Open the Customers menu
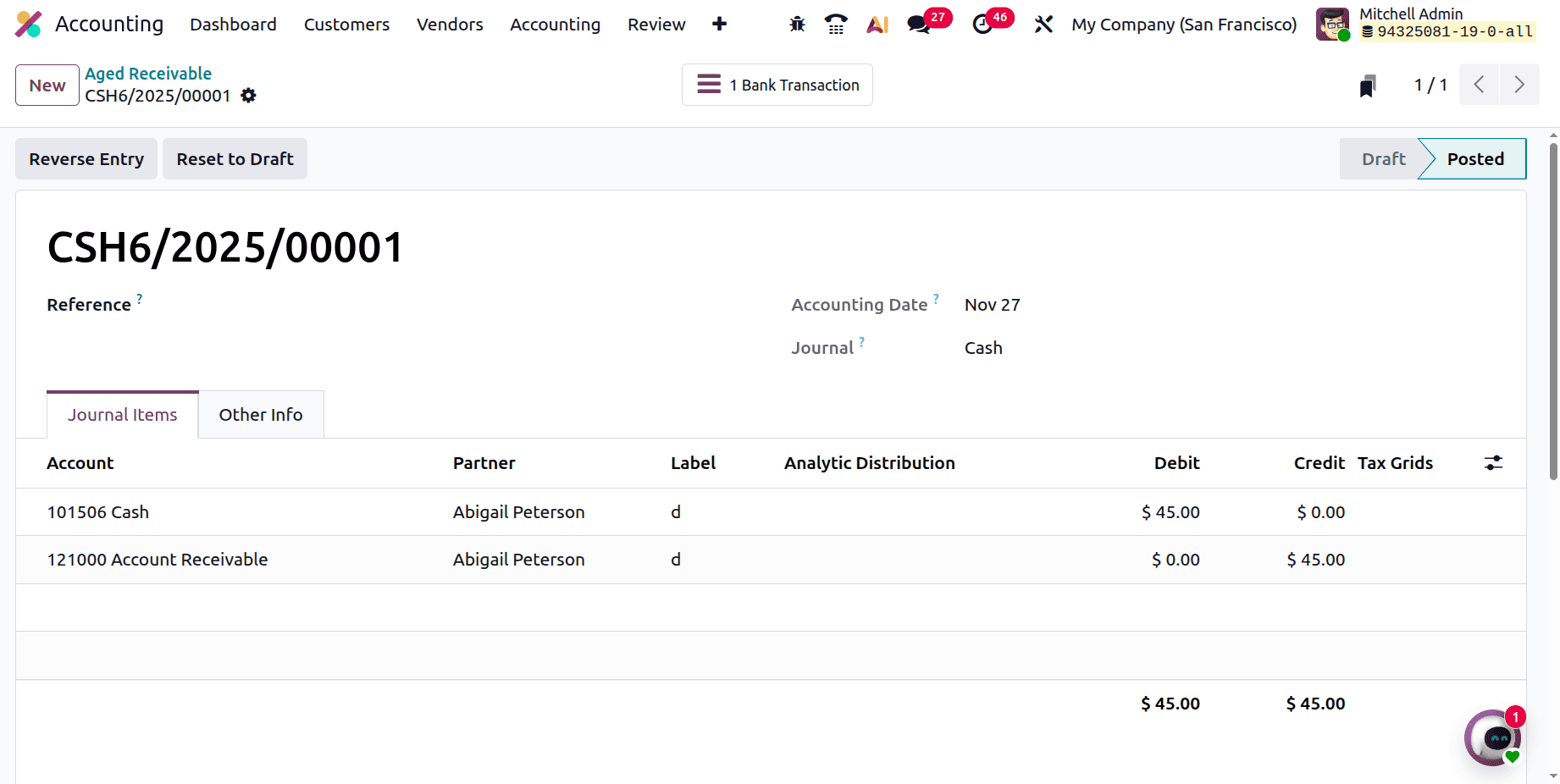Screen dimensions: 1560x784 346,25
